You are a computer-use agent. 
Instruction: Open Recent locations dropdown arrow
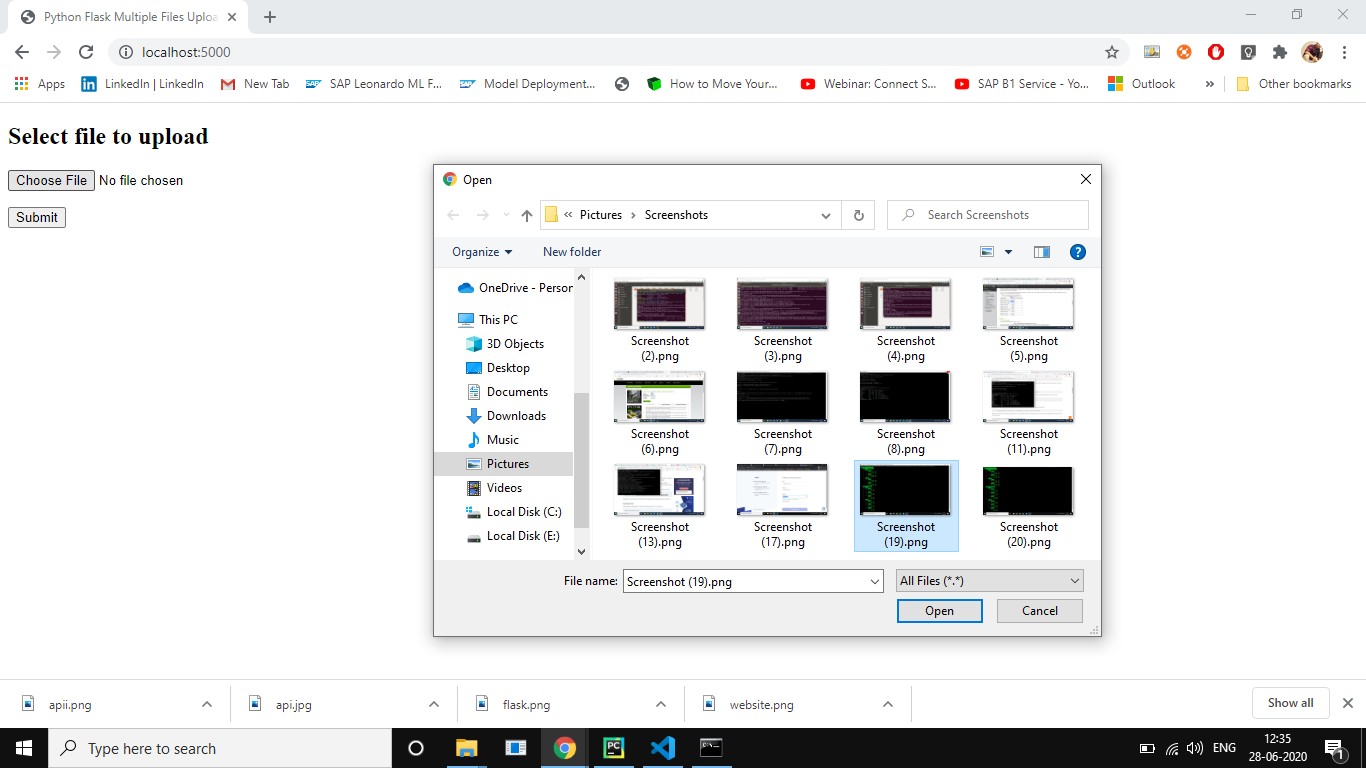pos(506,215)
